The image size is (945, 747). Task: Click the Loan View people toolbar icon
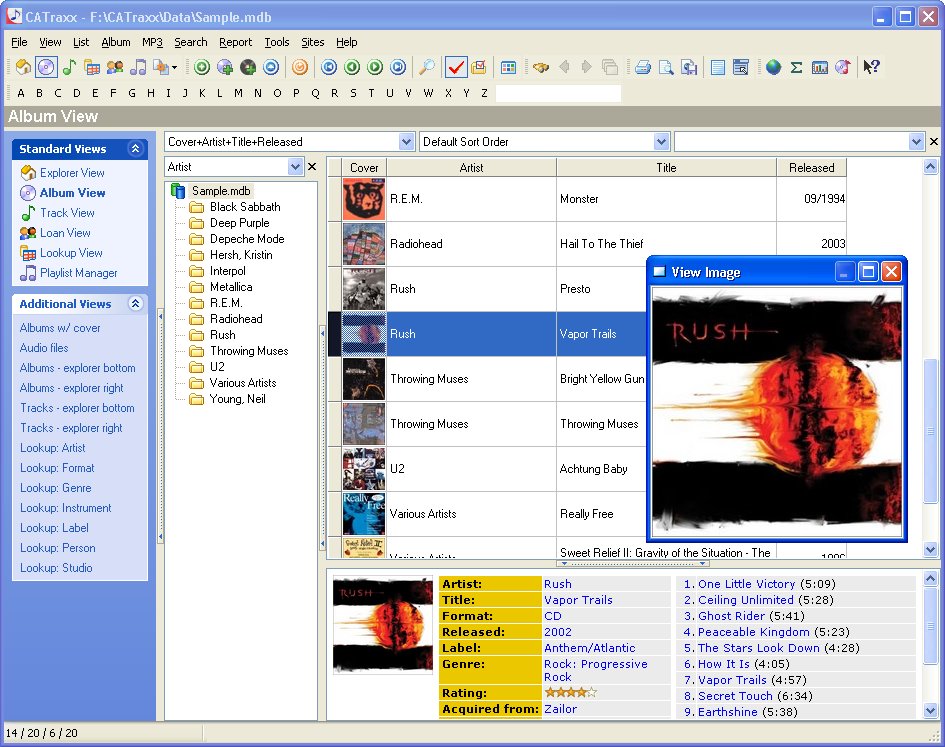point(115,67)
